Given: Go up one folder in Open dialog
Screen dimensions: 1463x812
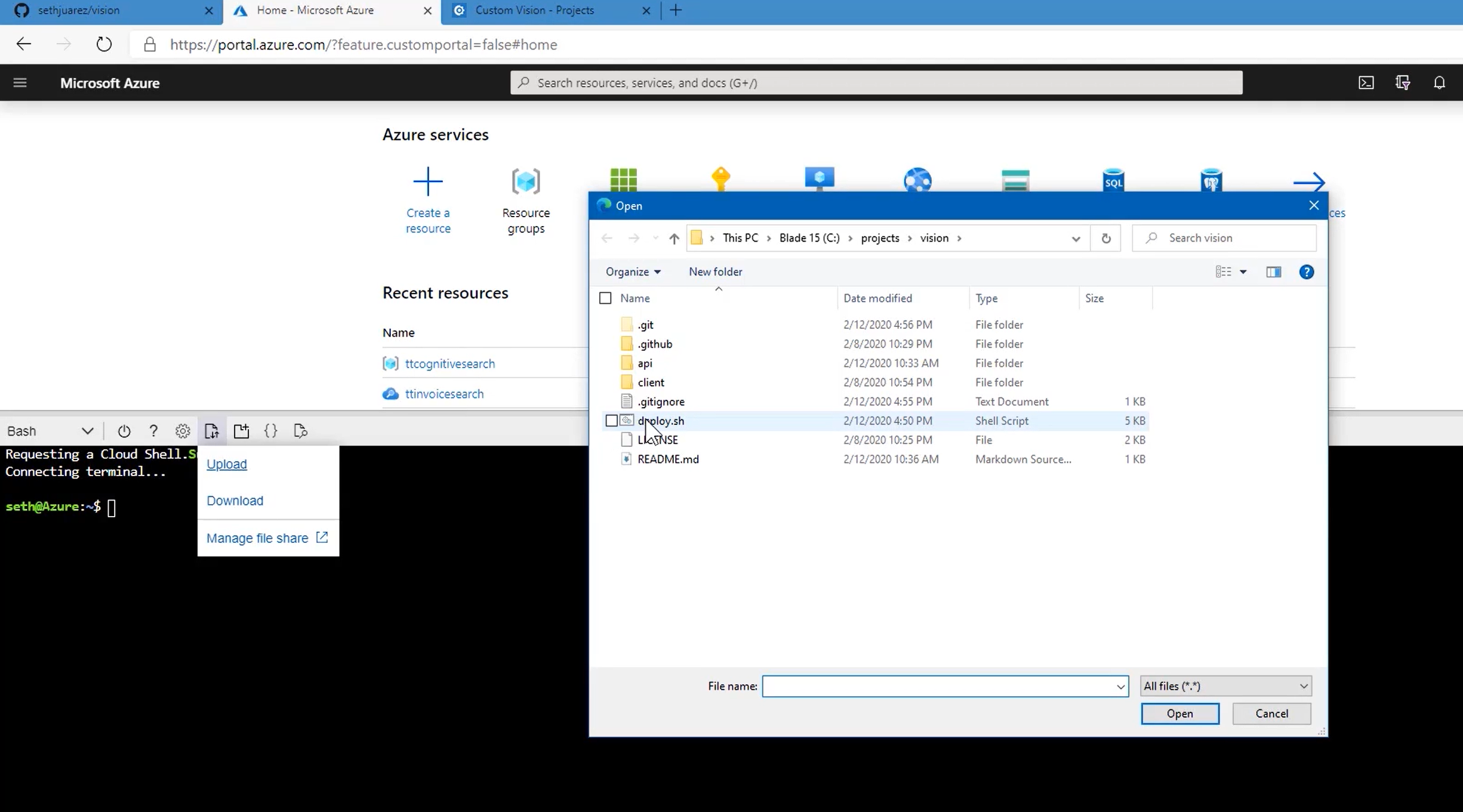Looking at the screenshot, I should tap(674, 239).
